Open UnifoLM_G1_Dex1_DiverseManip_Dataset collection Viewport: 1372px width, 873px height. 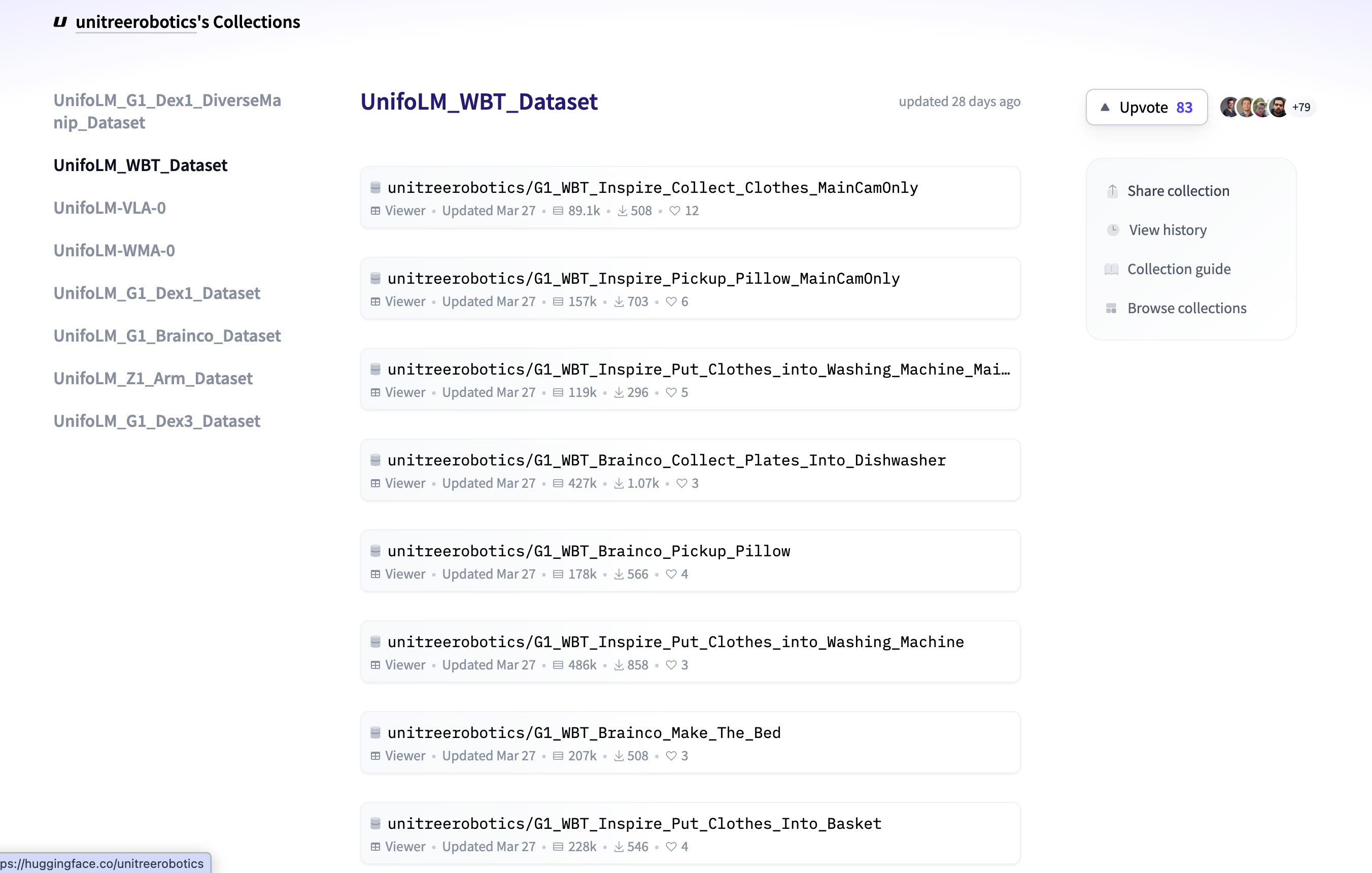pos(167,111)
